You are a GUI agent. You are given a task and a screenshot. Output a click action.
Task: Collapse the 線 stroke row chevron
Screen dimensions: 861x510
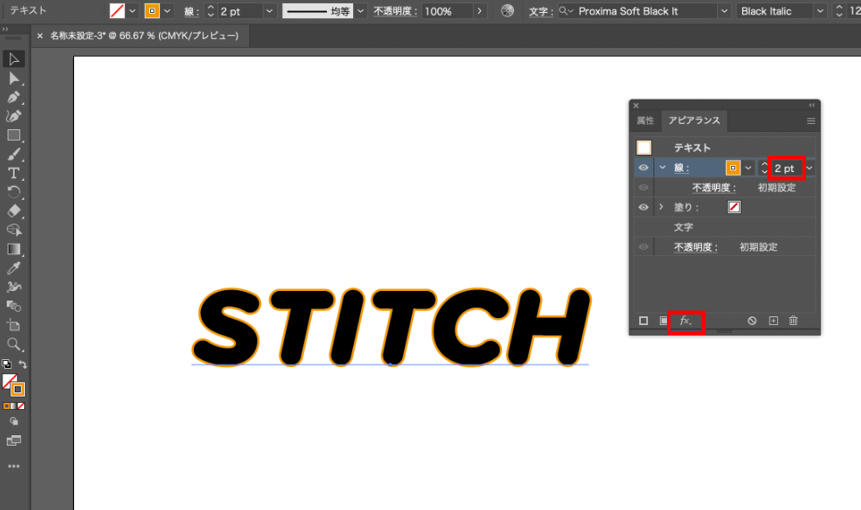click(663, 167)
